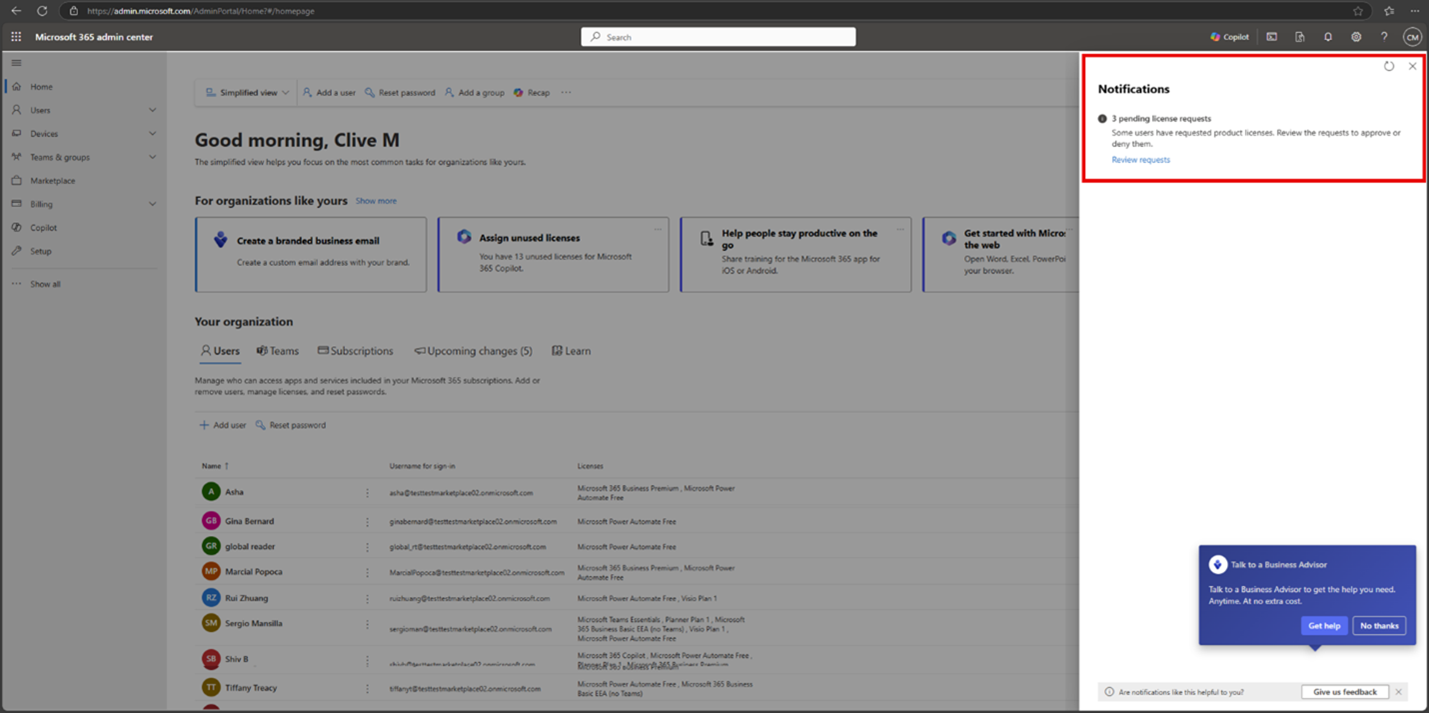Open user Marcial Popoca
Image resolution: width=1429 pixels, height=713 pixels.
pyautogui.click(x=253, y=572)
